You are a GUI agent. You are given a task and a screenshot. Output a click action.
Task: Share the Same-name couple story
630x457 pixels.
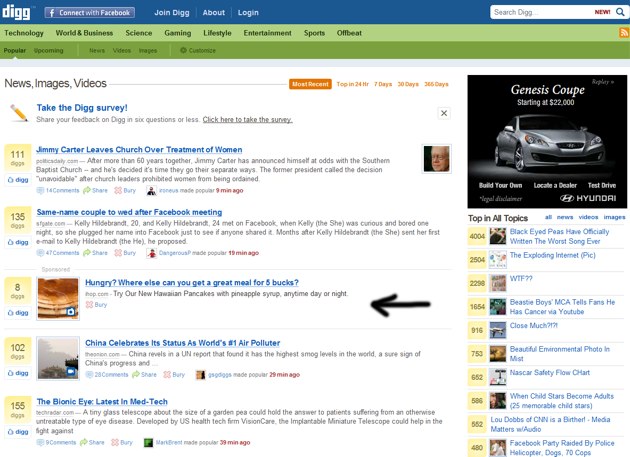96,253
